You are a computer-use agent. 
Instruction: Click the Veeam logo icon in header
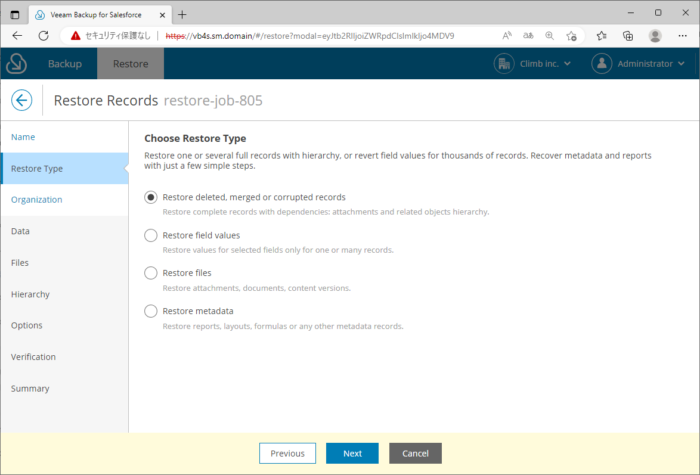17,64
